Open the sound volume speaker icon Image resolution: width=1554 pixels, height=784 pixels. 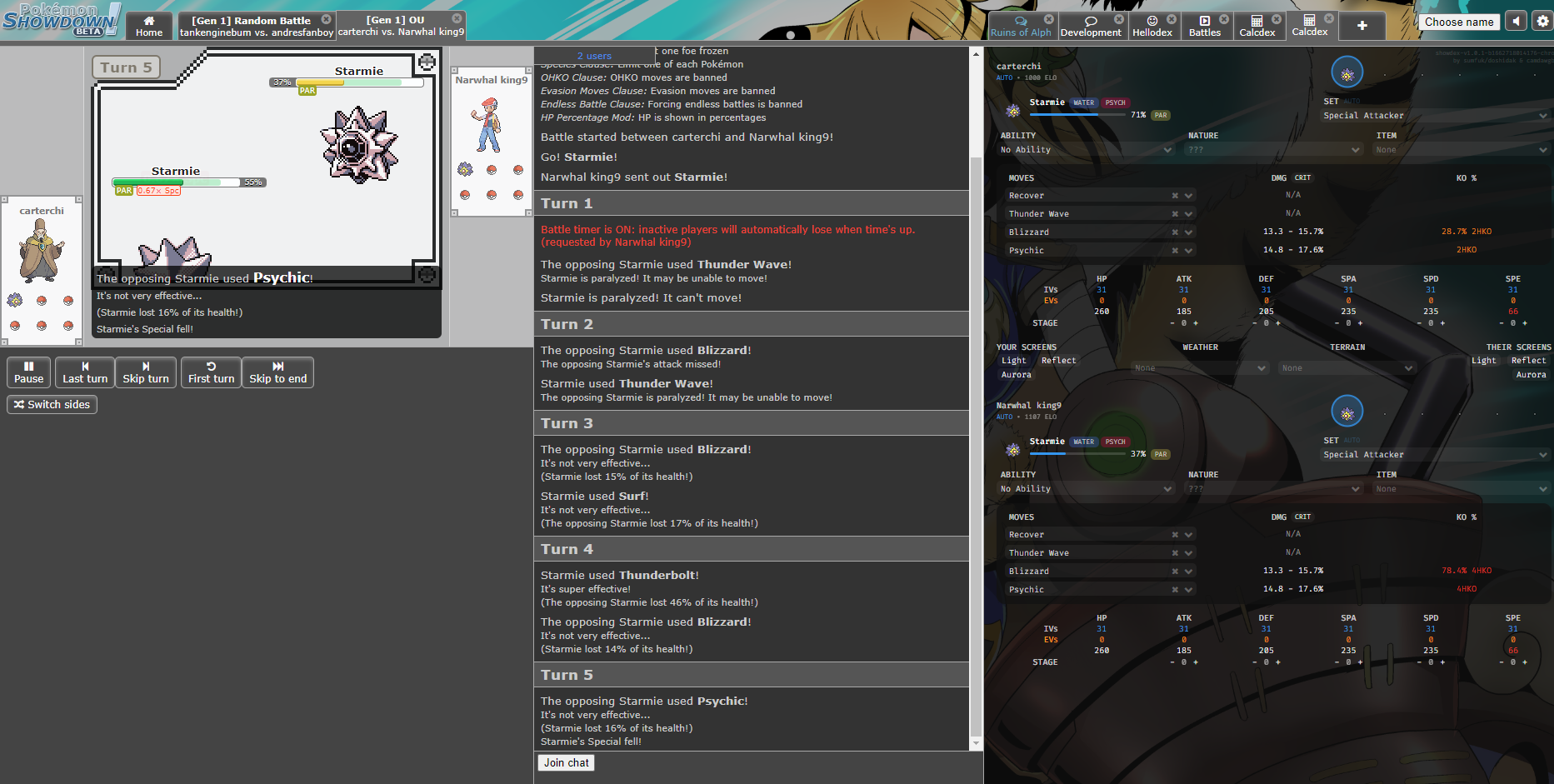click(x=1517, y=22)
